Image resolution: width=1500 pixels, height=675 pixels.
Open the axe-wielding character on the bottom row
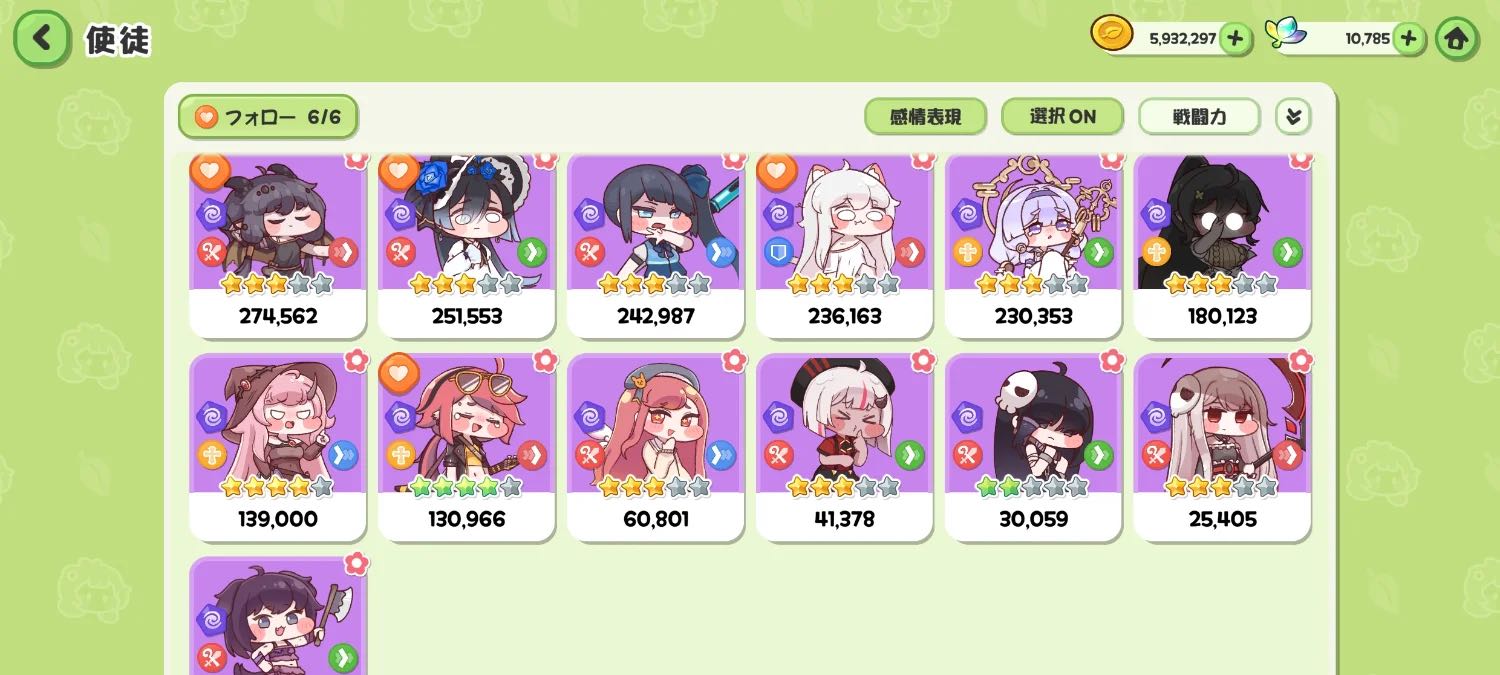point(277,616)
